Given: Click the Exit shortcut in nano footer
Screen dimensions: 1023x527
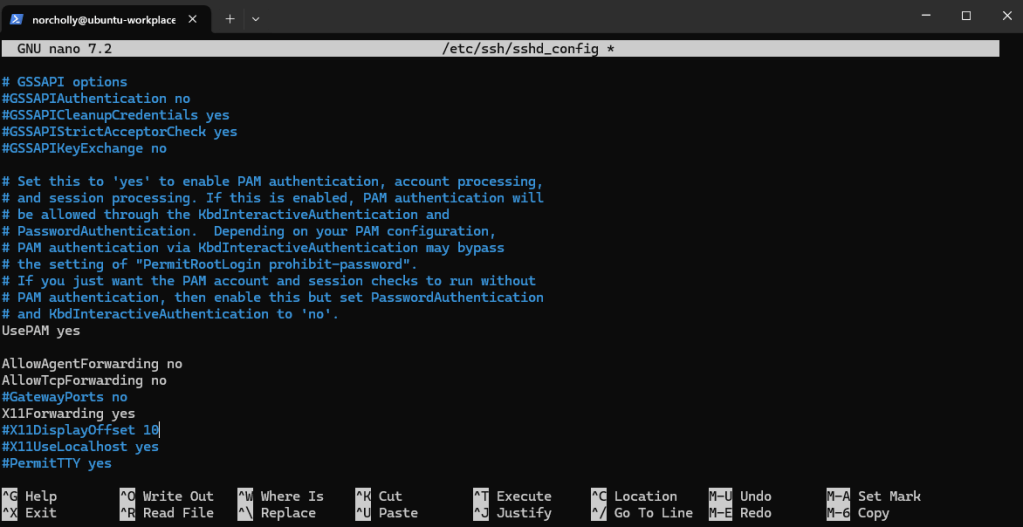Looking at the screenshot, I should (40, 513).
